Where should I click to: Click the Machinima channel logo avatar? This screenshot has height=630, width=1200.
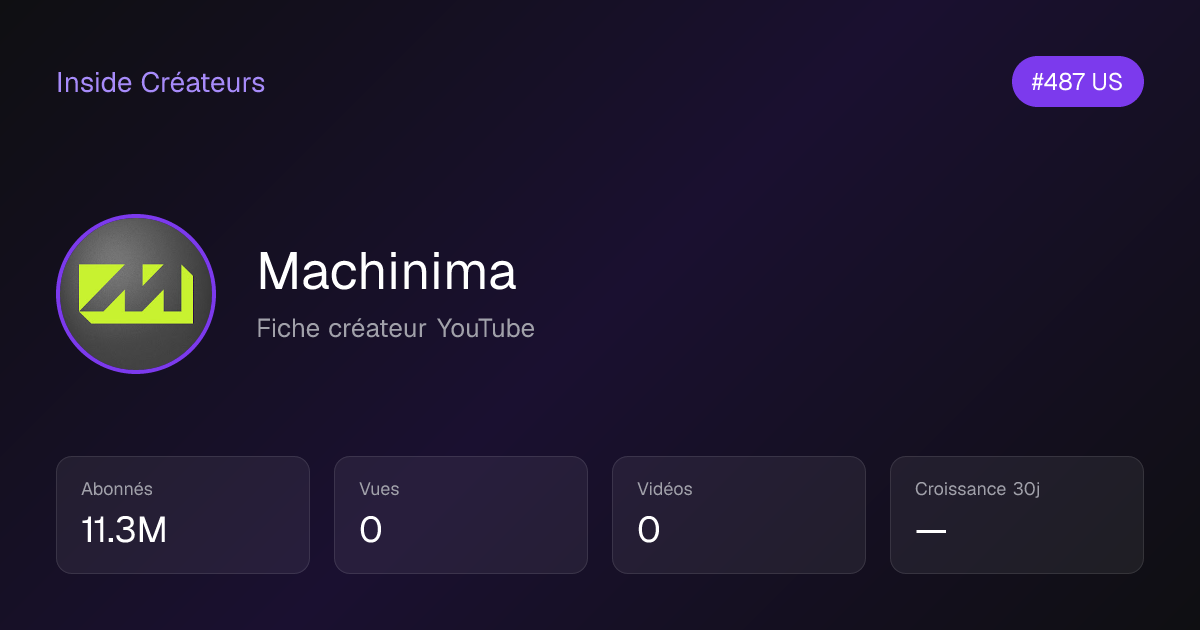click(136, 294)
